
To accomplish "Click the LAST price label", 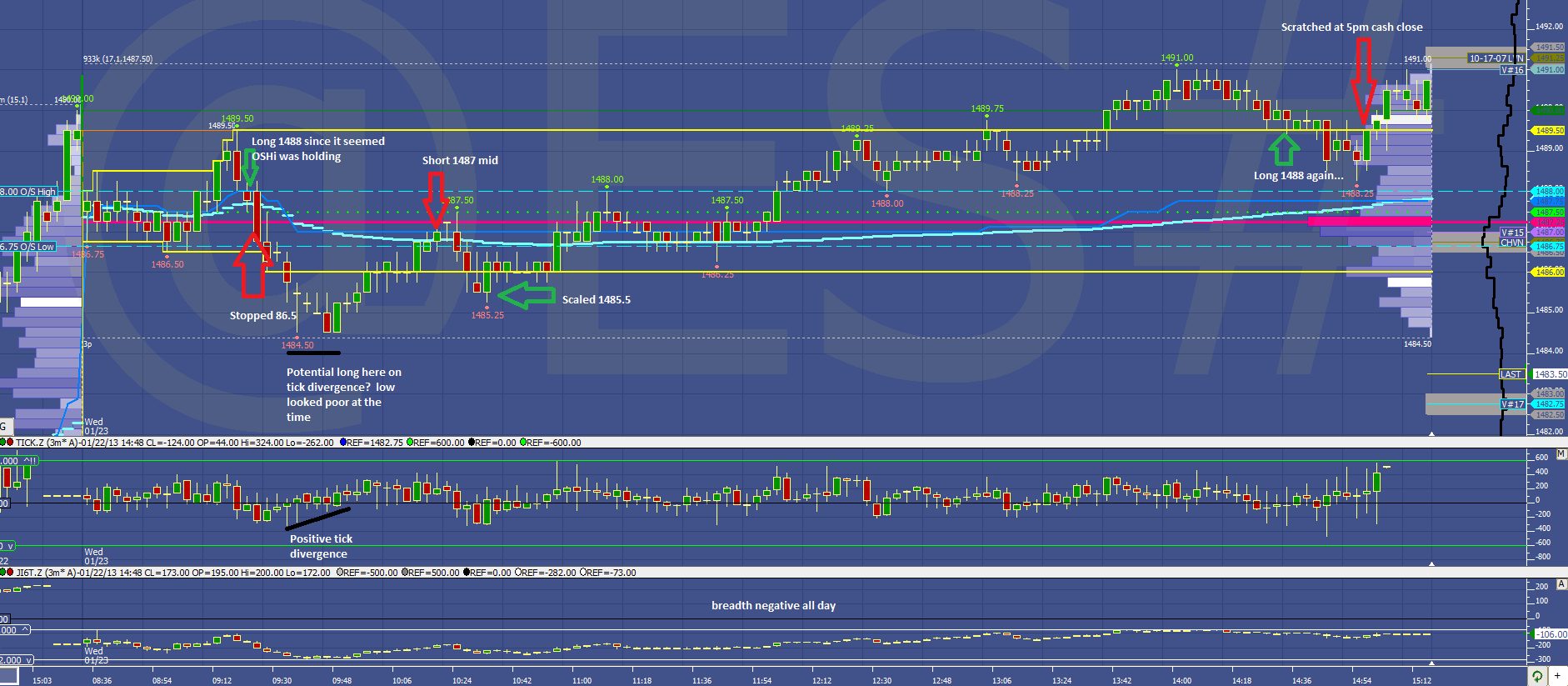I will pos(1511,374).
